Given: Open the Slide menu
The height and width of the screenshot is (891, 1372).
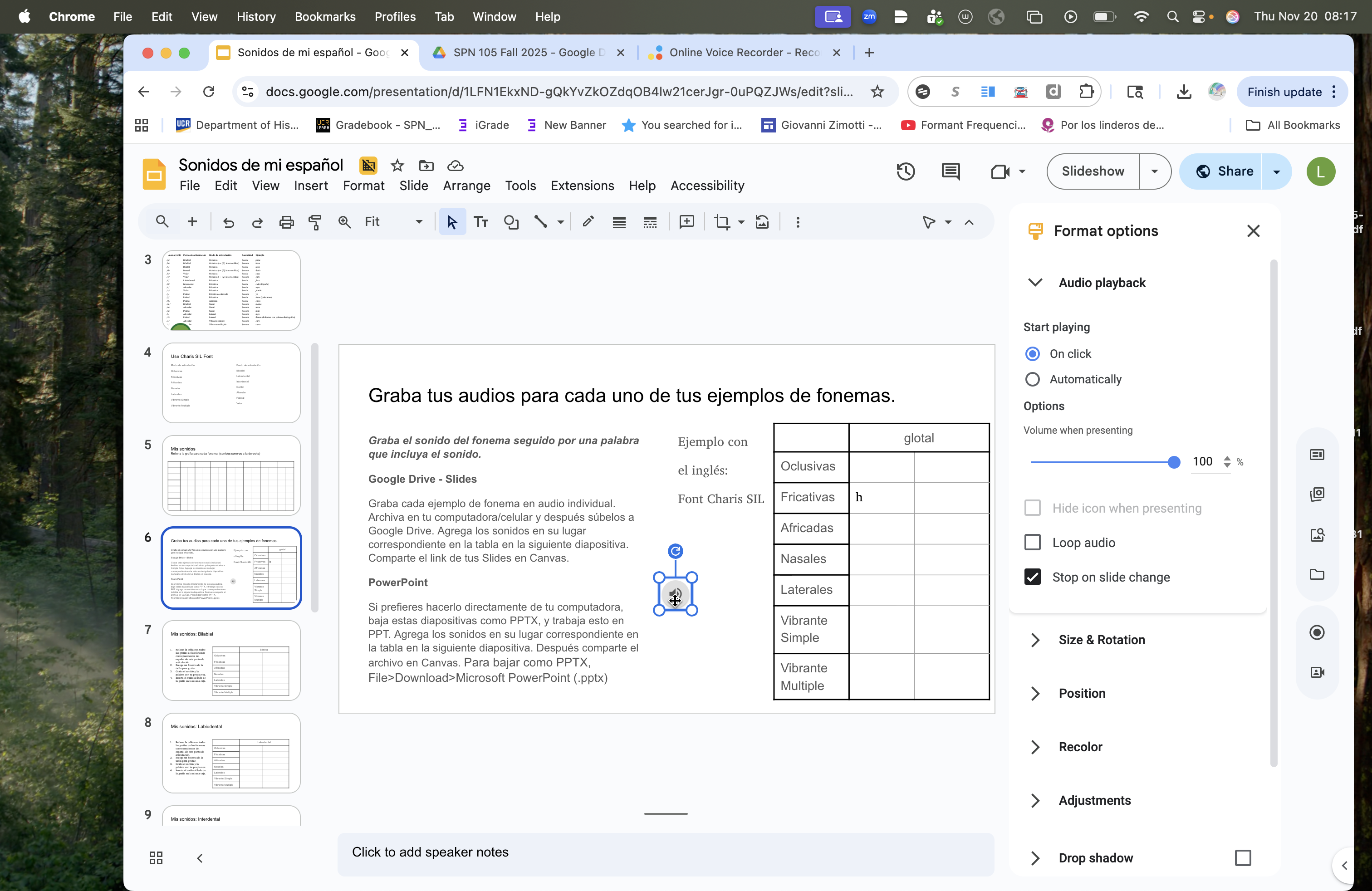Looking at the screenshot, I should [414, 186].
